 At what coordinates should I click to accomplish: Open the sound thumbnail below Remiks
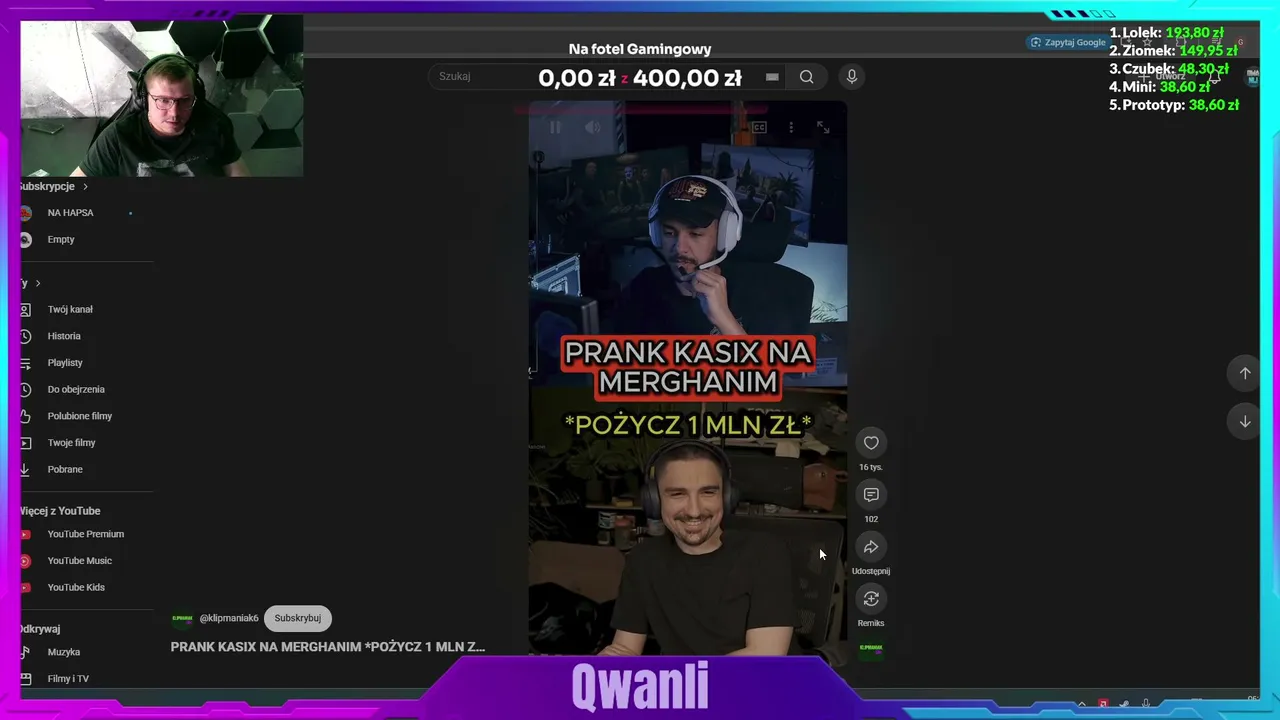[x=871, y=648]
